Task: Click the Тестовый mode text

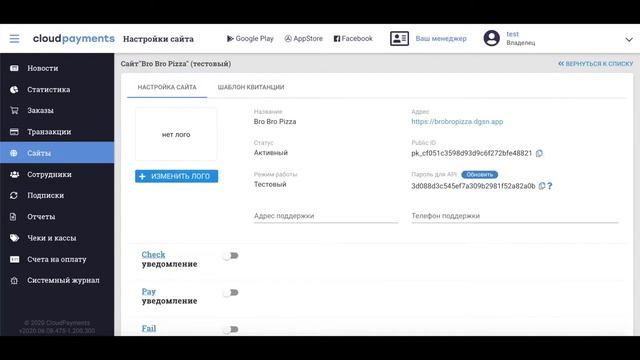Action: click(x=270, y=184)
